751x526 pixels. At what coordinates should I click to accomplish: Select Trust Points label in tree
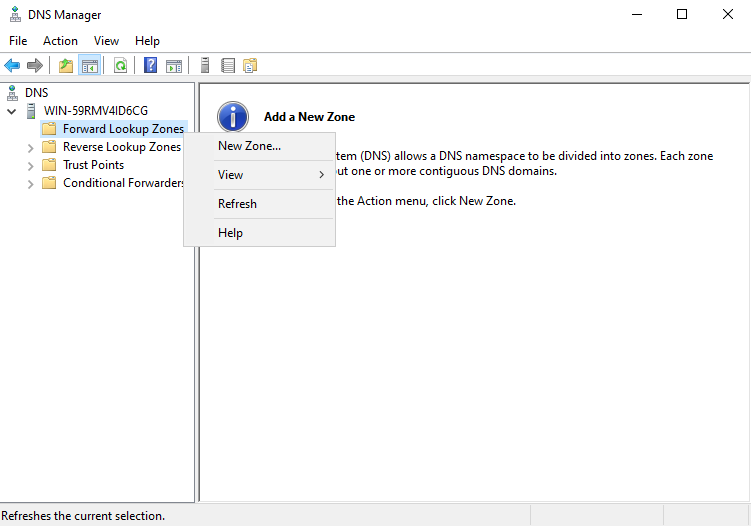[x=93, y=165]
